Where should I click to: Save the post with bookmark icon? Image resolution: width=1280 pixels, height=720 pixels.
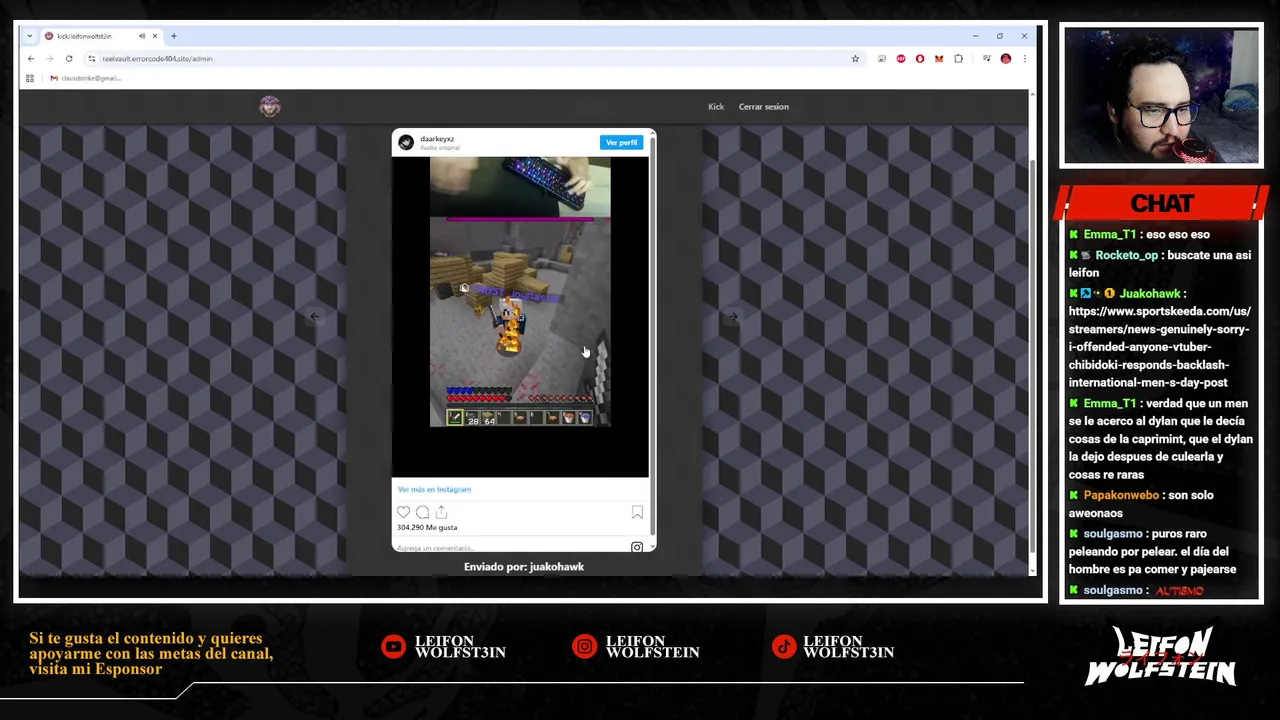pyautogui.click(x=637, y=512)
